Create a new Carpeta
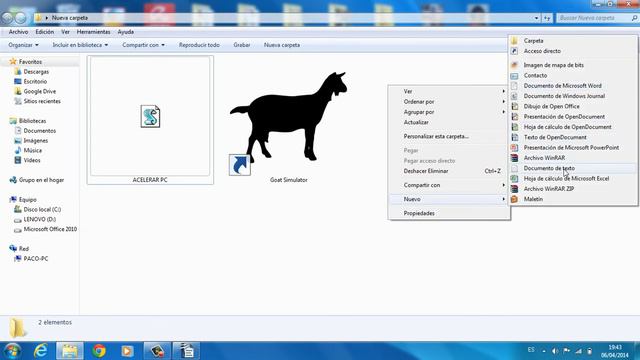This screenshot has height=360, width=640. click(573, 41)
